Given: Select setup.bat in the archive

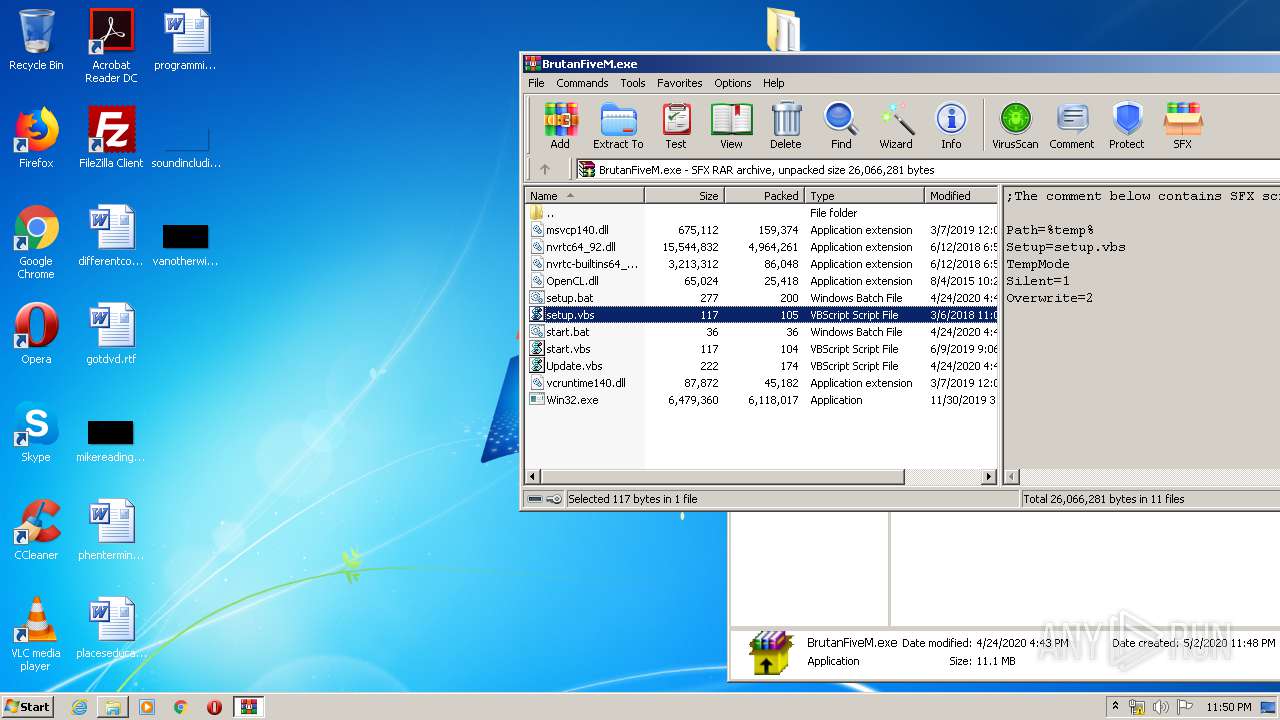Looking at the screenshot, I should click(761, 298).
